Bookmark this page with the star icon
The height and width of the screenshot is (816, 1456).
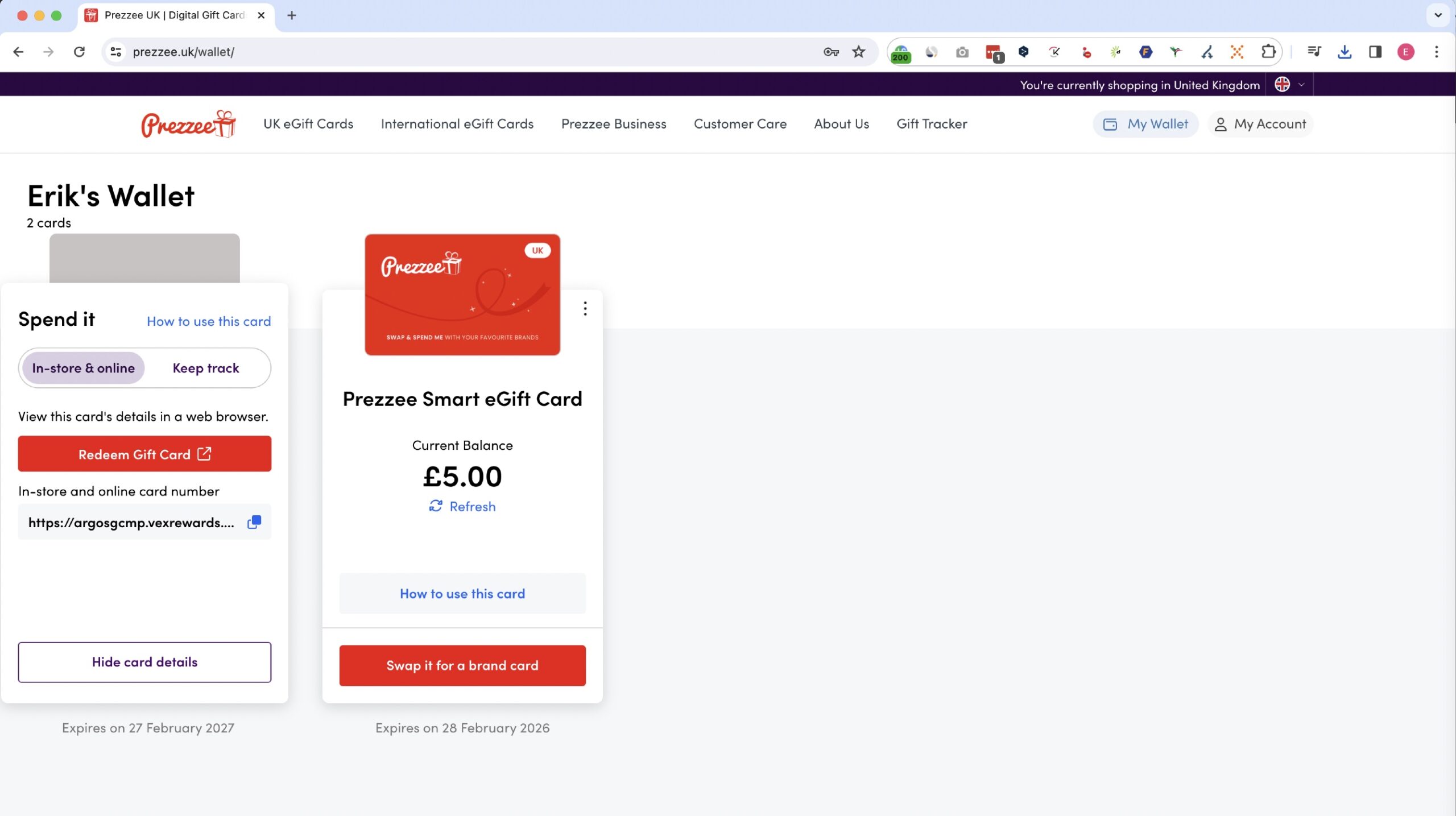[858, 52]
